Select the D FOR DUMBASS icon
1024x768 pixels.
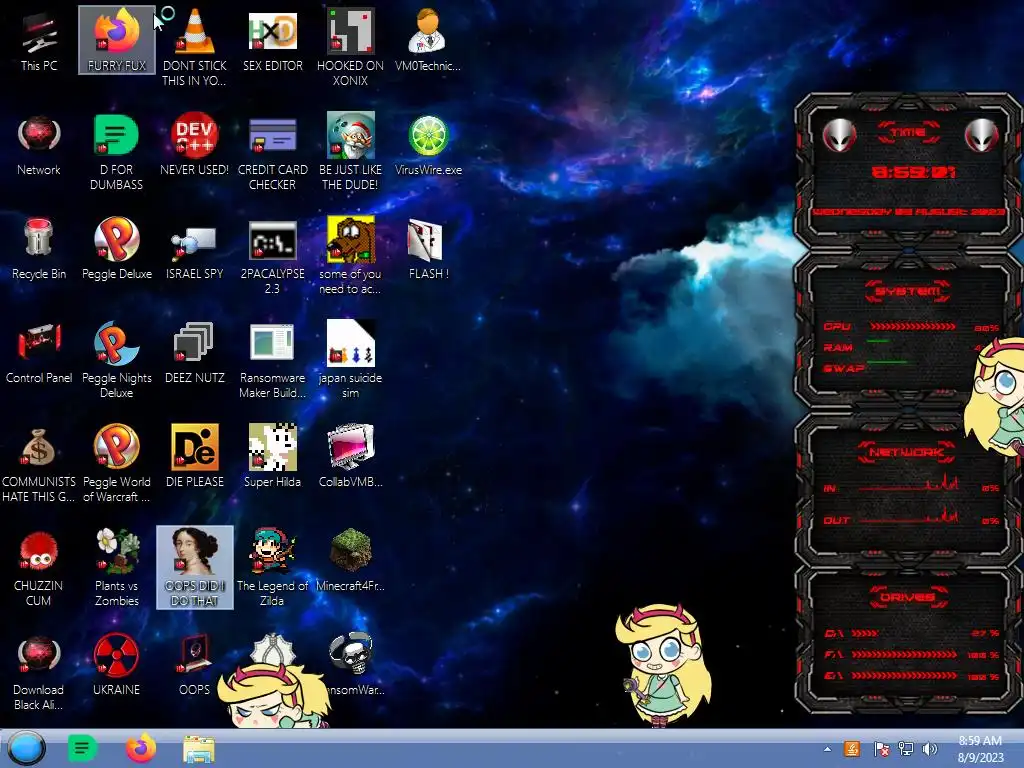[x=116, y=152]
